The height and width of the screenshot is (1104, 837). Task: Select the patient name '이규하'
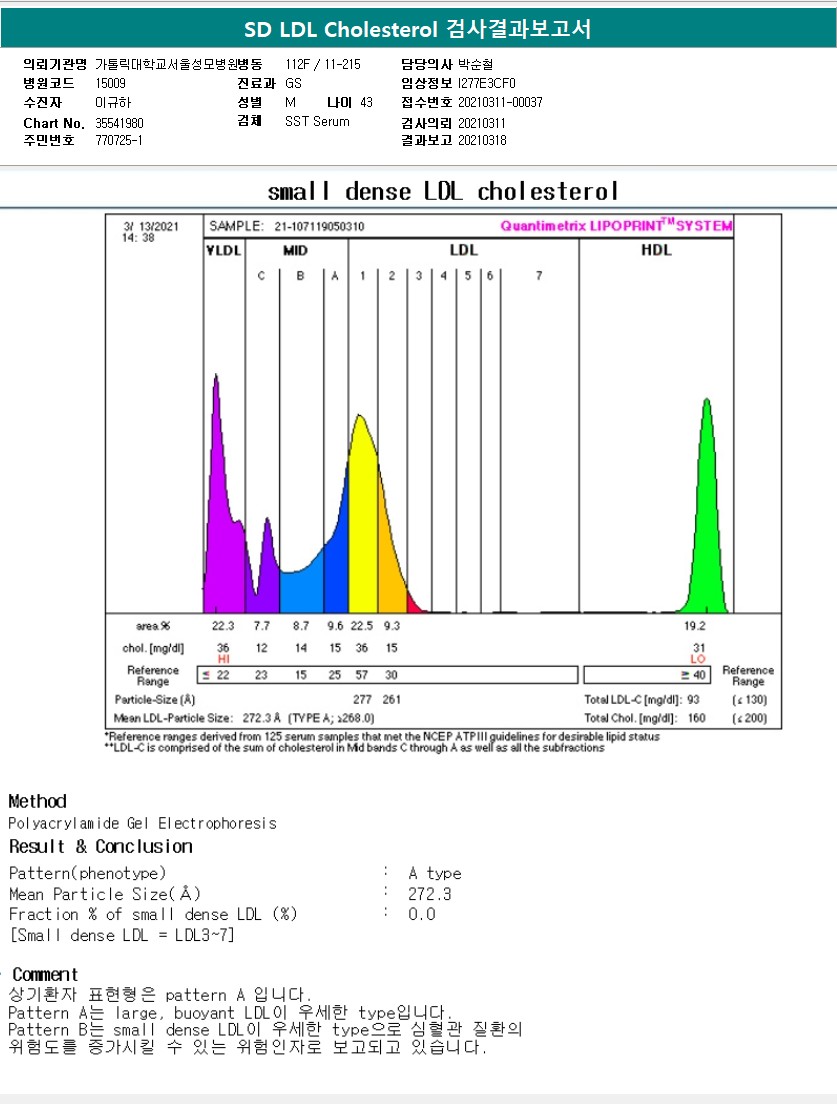point(113,103)
